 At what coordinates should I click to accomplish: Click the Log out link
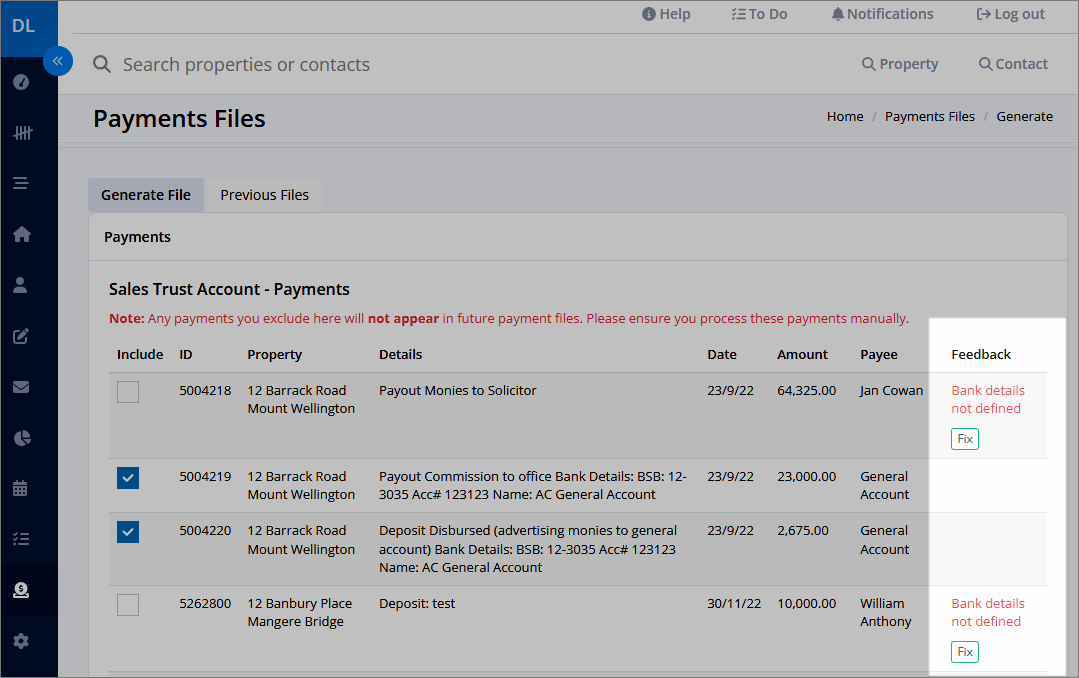[1011, 14]
